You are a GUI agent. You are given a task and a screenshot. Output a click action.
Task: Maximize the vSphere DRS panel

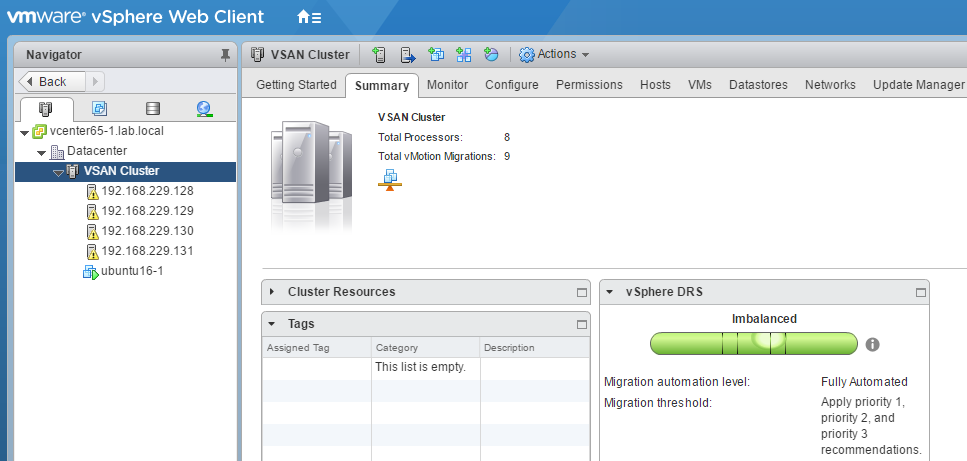coord(921,293)
